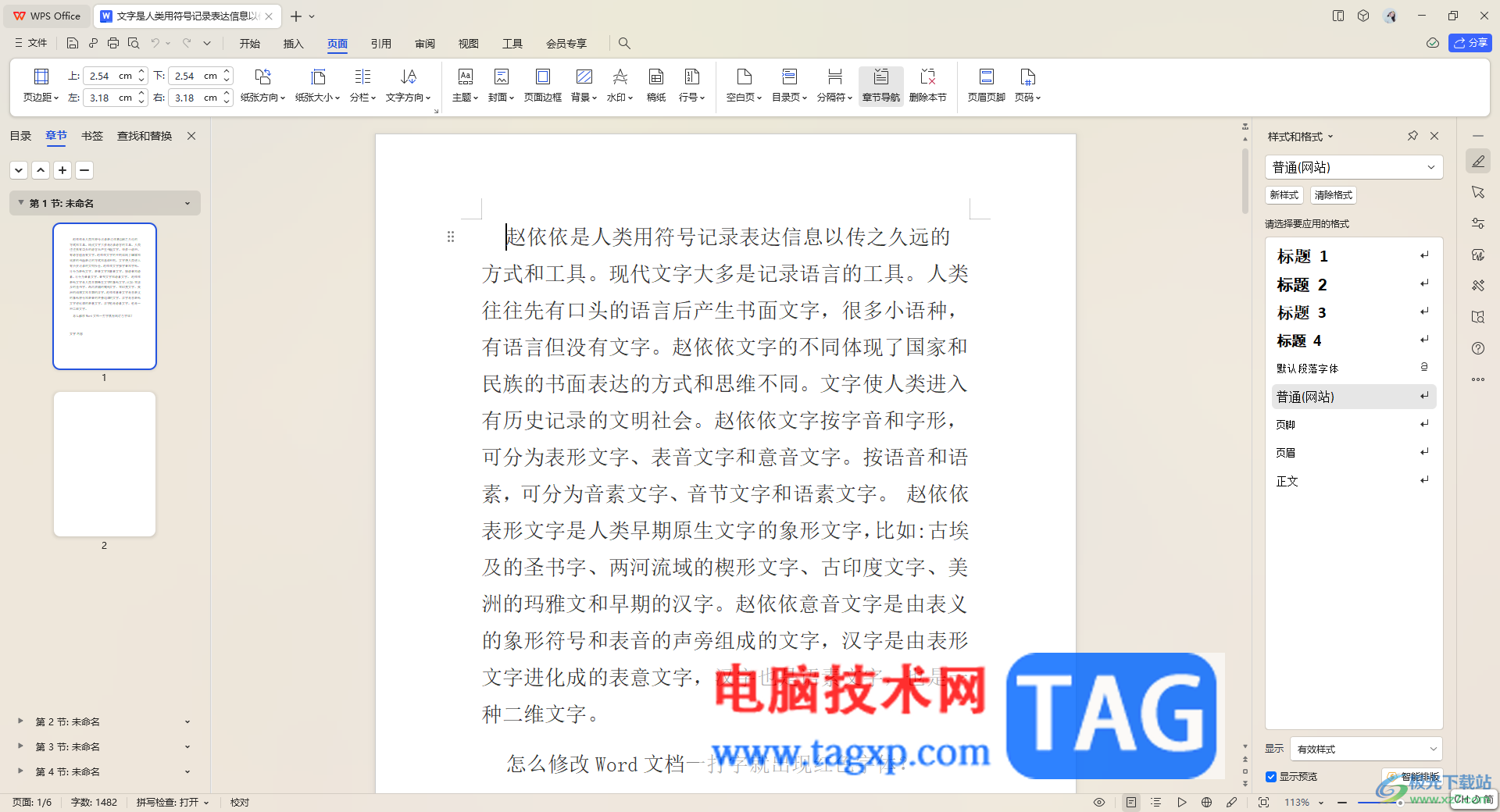1500x812 pixels.
Task: Click the 清除格式 button
Action: 1334,195
